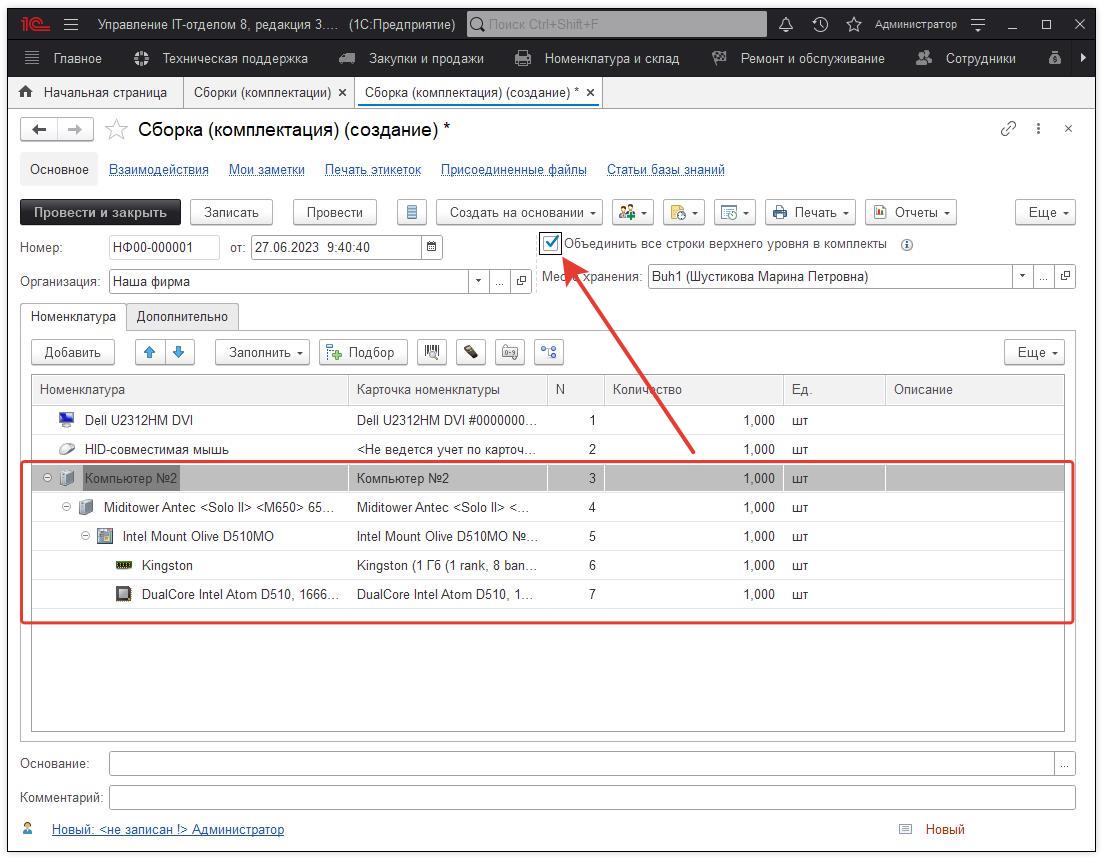Image resolution: width=1103 pixels, height=859 pixels.
Task: Switch to the Дополнительно tab
Action: pyautogui.click(x=182, y=317)
